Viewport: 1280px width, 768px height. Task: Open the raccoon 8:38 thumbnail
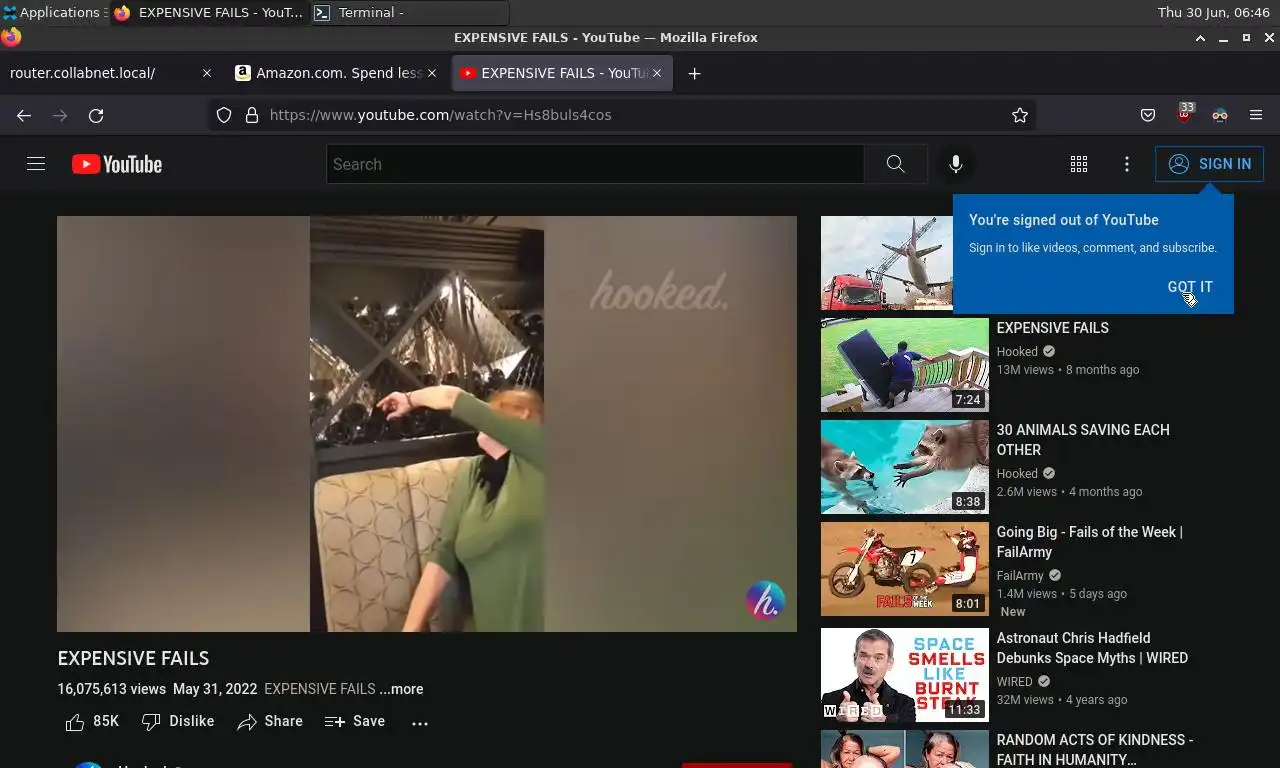pos(905,467)
